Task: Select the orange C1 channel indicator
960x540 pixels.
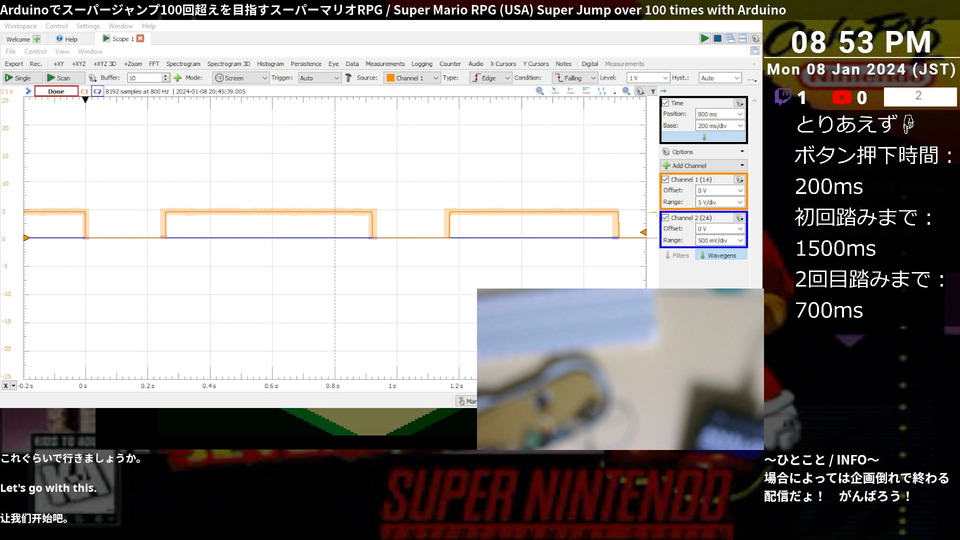Action: (x=84, y=91)
